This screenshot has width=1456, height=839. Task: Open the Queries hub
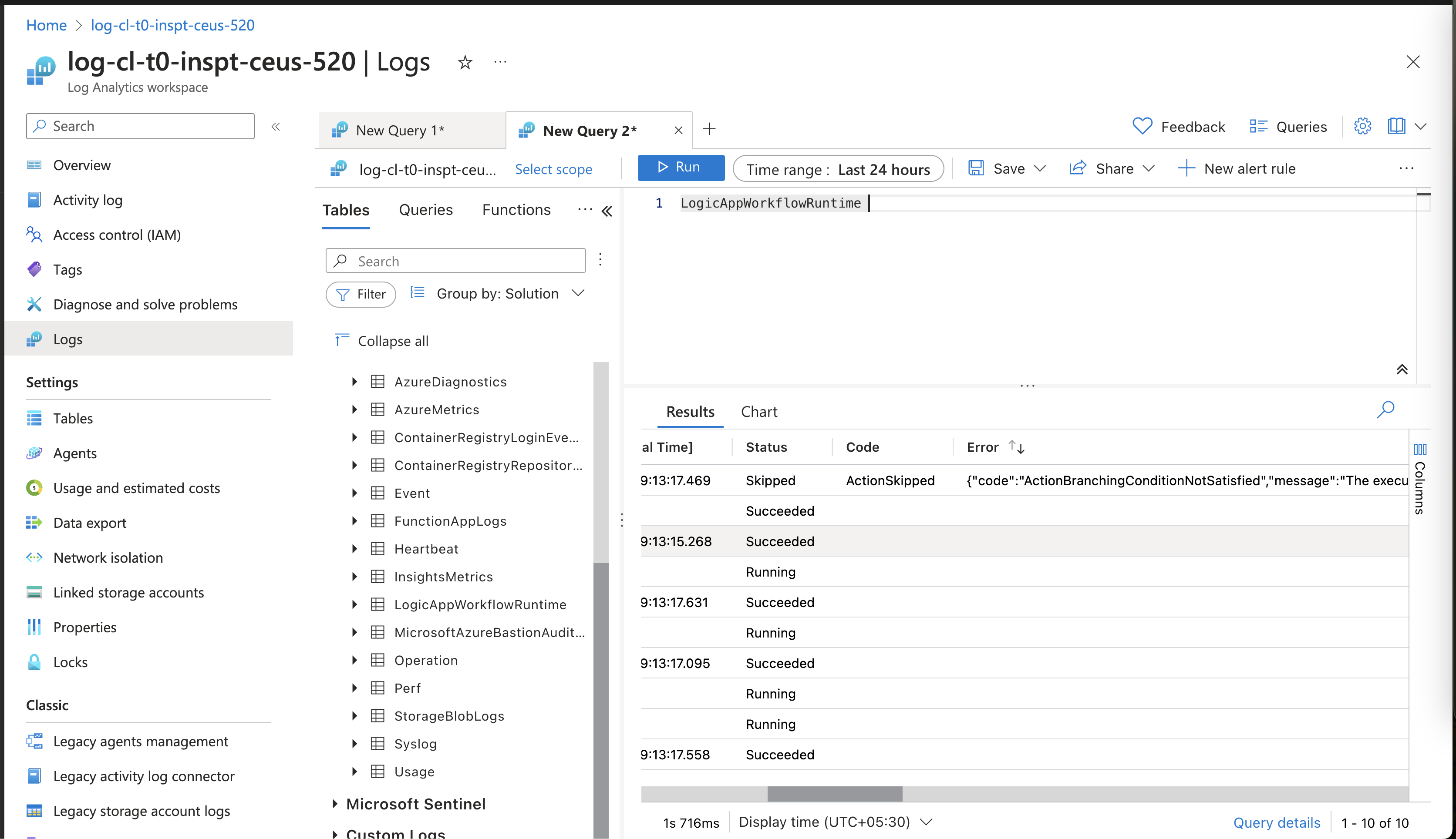coord(1287,126)
